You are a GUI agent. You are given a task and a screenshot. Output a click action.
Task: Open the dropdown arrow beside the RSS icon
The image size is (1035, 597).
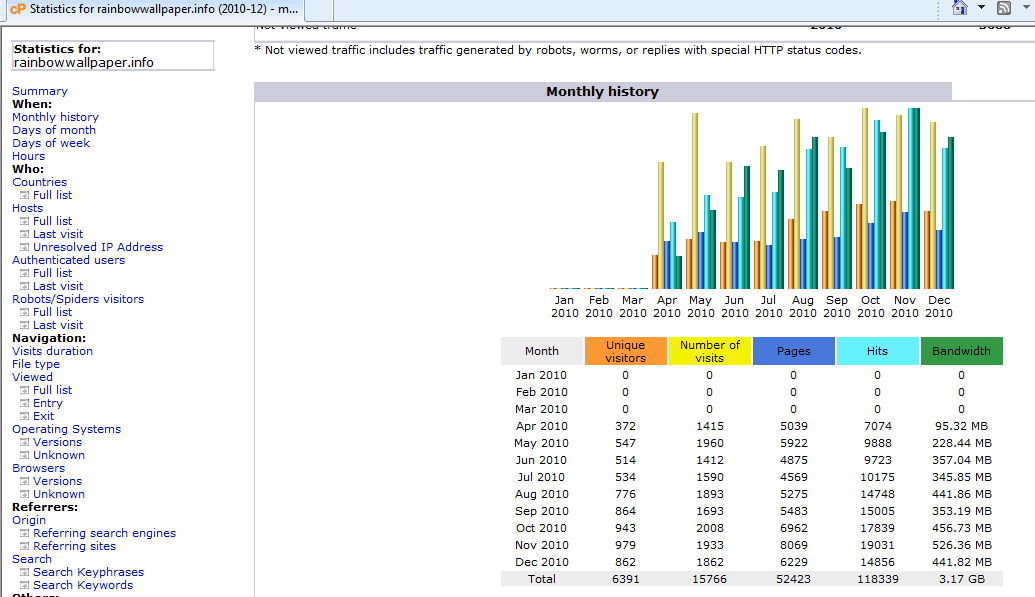coord(1025,7)
